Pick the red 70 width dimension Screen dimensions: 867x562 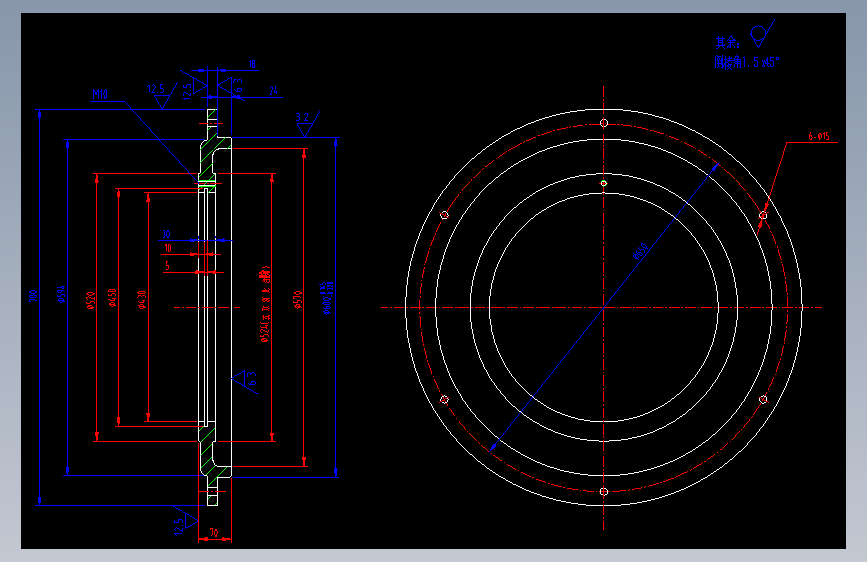point(214,533)
